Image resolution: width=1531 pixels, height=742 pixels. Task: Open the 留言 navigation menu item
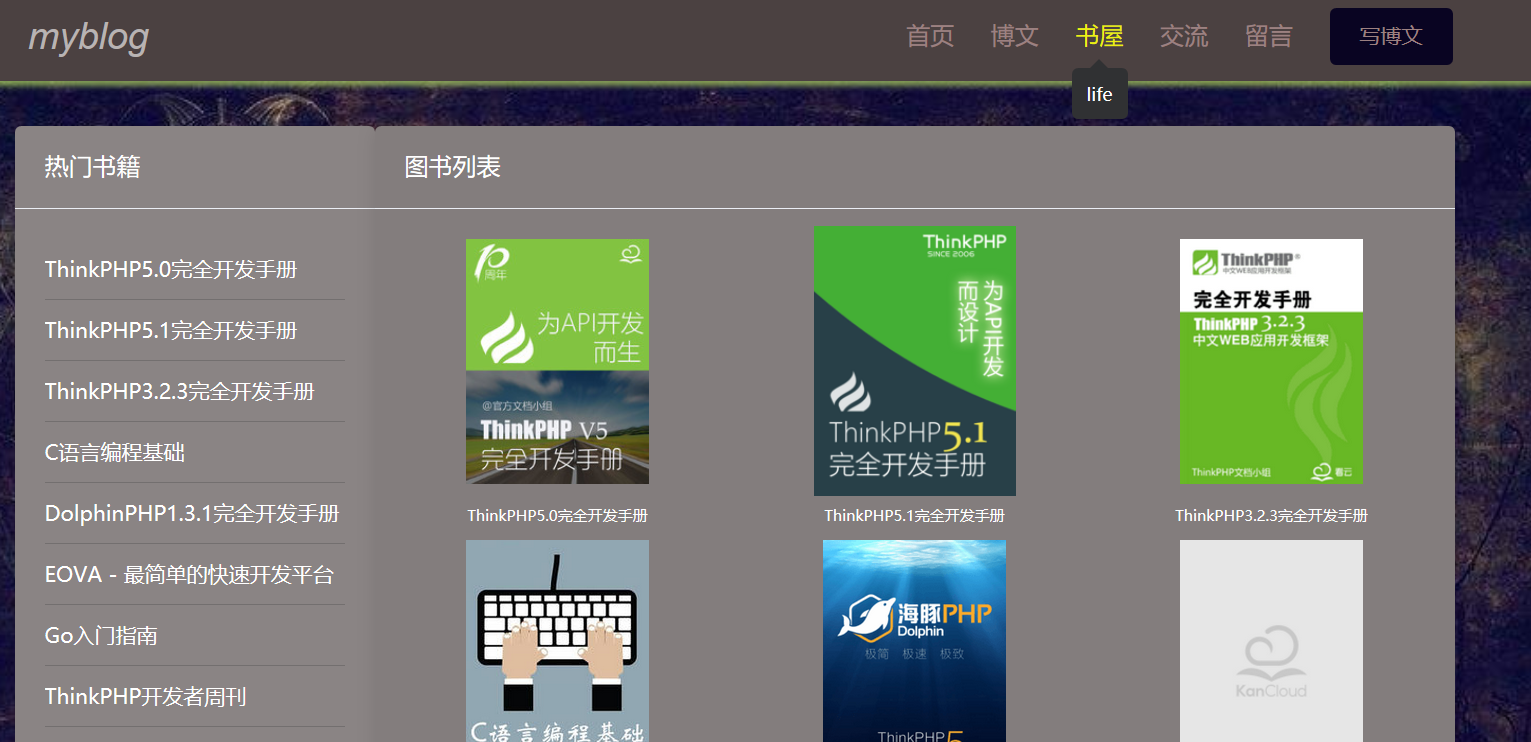pyautogui.click(x=1268, y=36)
